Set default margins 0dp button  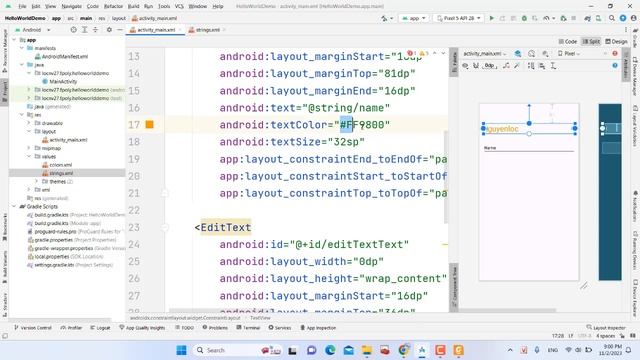point(490,66)
